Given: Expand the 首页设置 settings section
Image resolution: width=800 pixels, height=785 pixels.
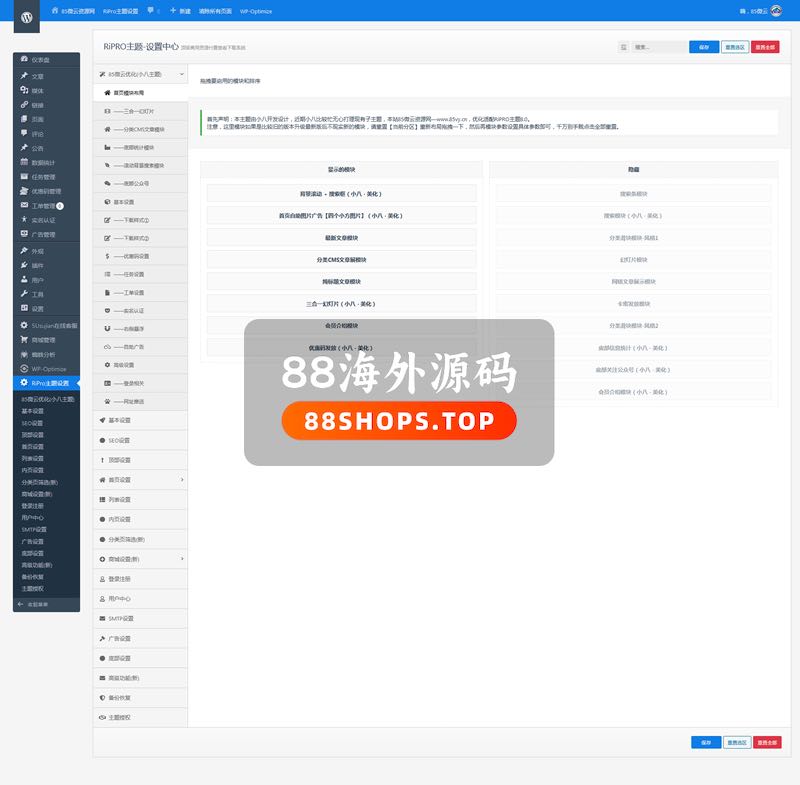Looking at the screenshot, I should [181, 480].
